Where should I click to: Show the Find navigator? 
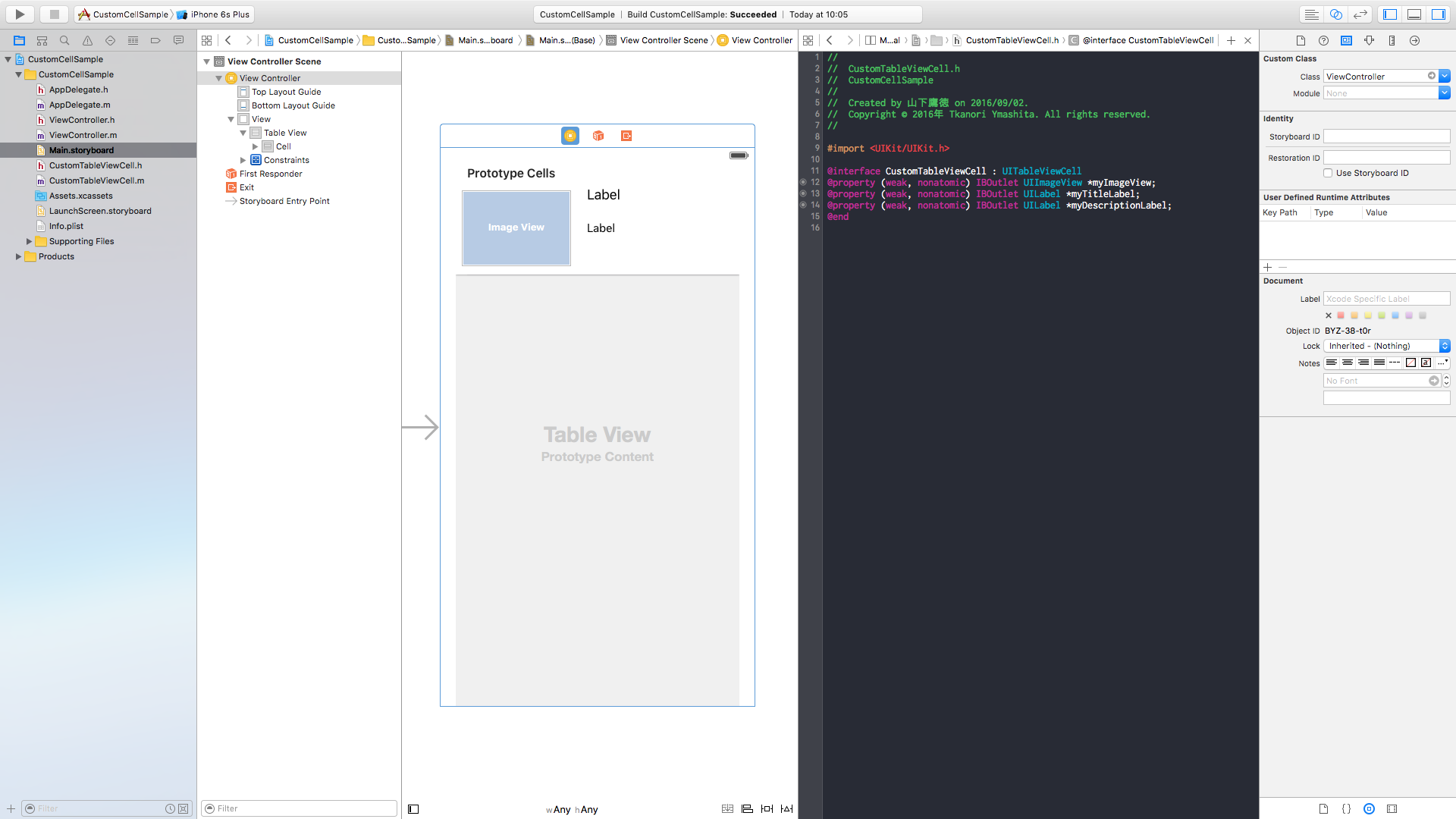coord(64,40)
